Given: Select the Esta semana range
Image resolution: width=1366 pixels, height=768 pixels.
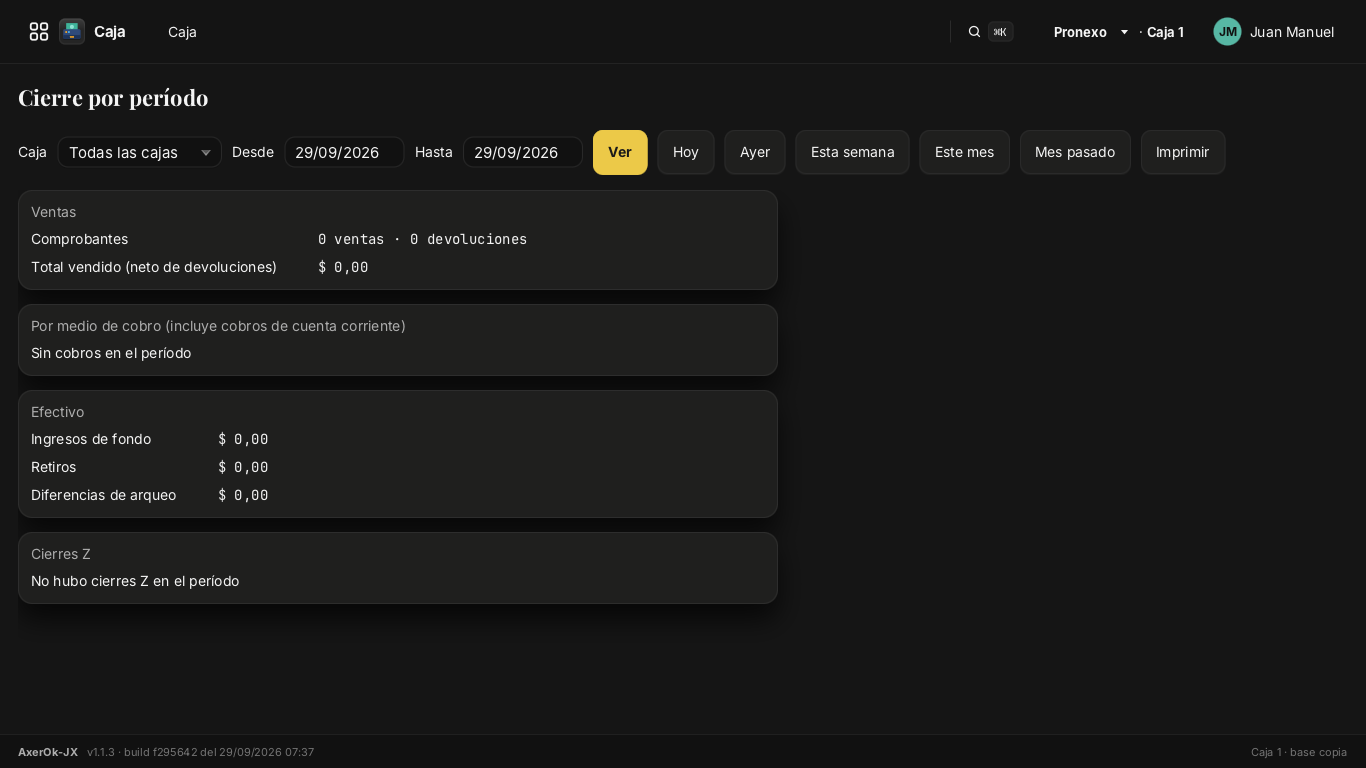Looking at the screenshot, I should pyautogui.click(x=852, y=152).
